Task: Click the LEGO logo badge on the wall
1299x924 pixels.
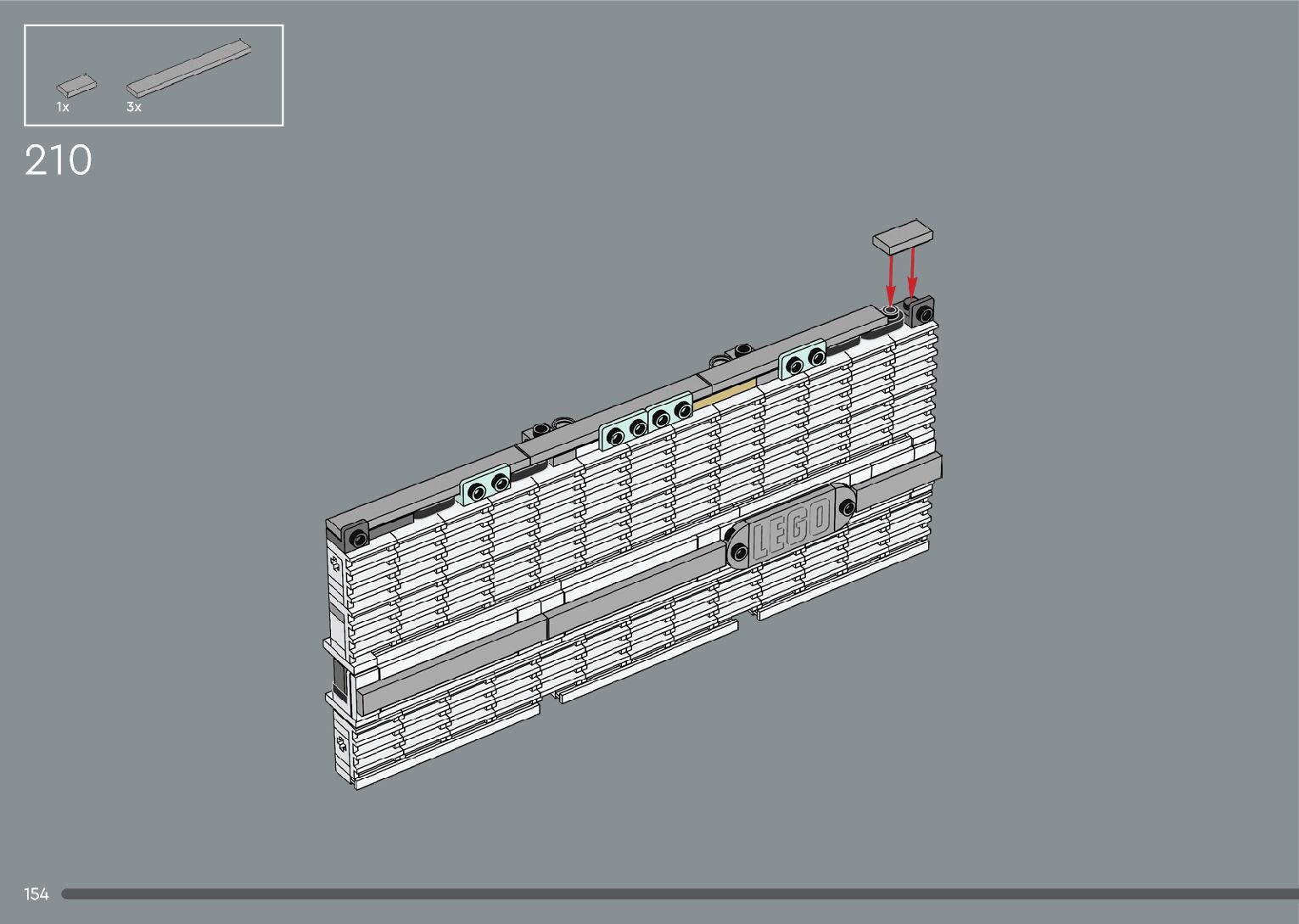Action: click(789, 526)
